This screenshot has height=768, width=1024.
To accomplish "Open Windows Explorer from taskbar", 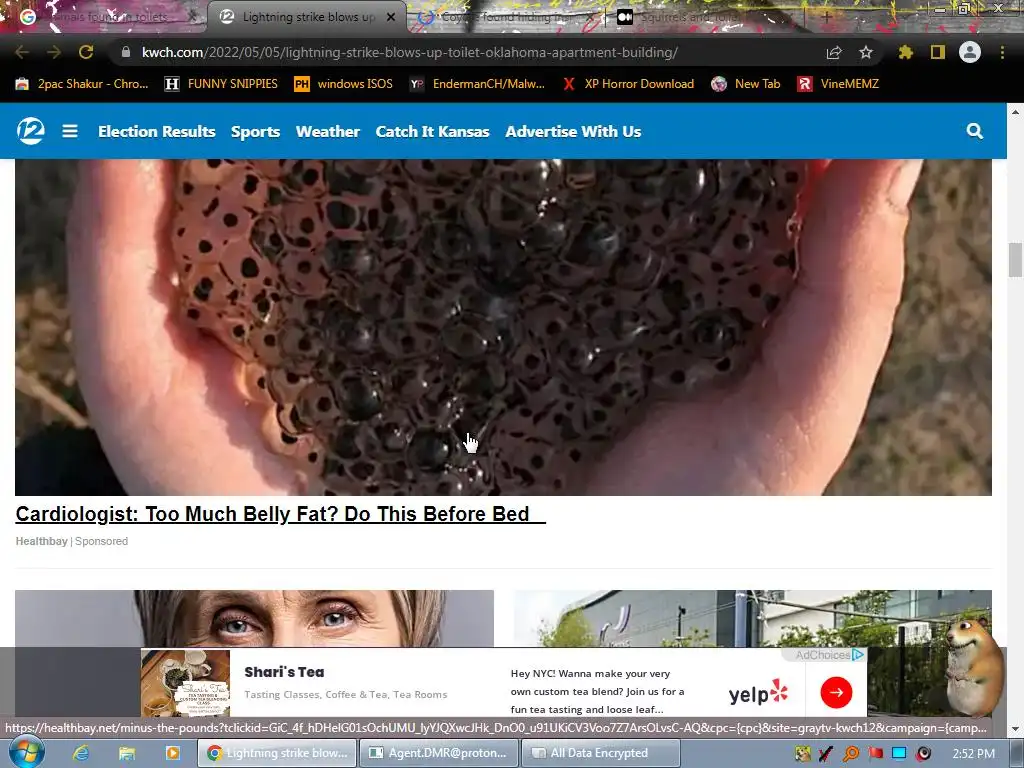I will pos(127,753).
